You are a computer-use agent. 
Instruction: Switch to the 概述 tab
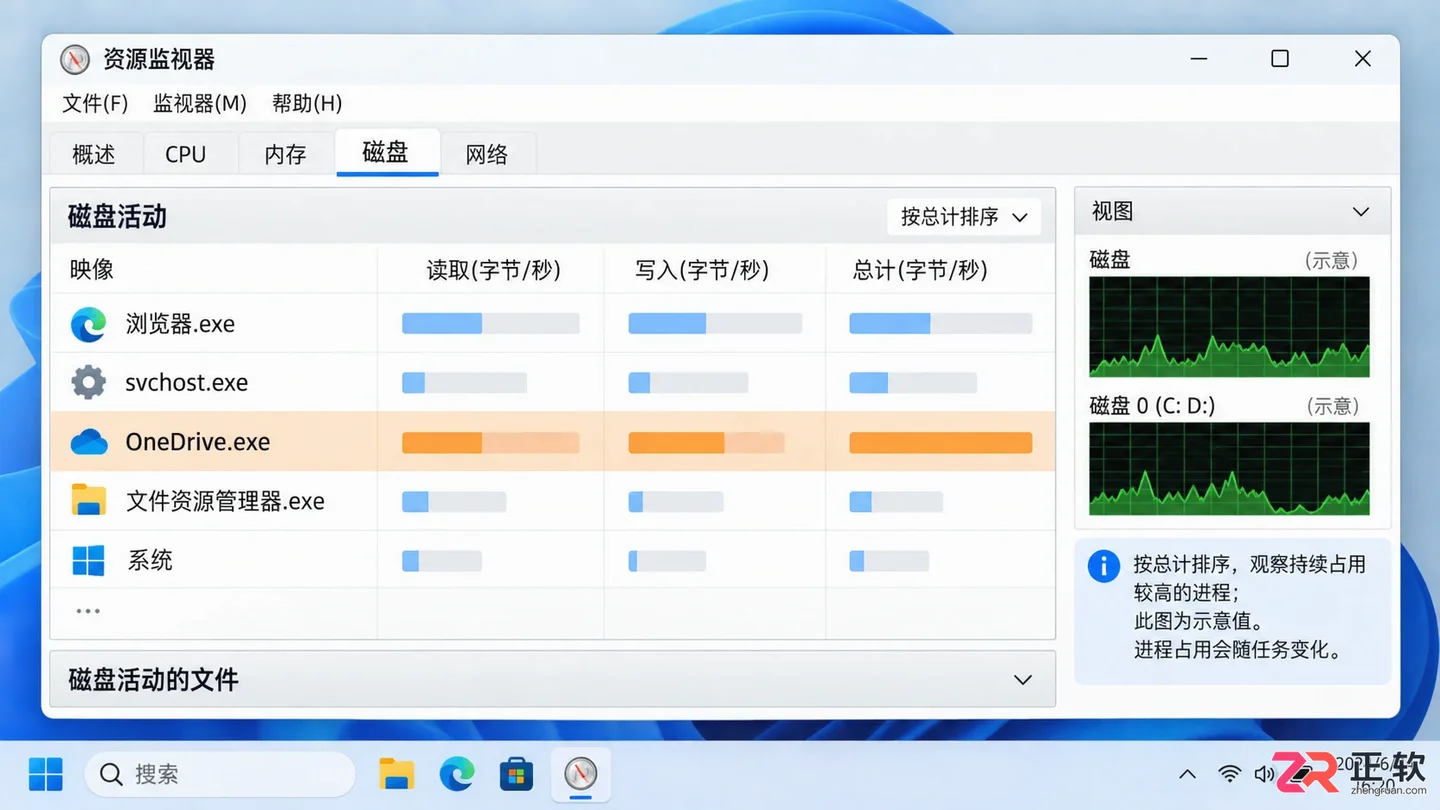point(94,154)
